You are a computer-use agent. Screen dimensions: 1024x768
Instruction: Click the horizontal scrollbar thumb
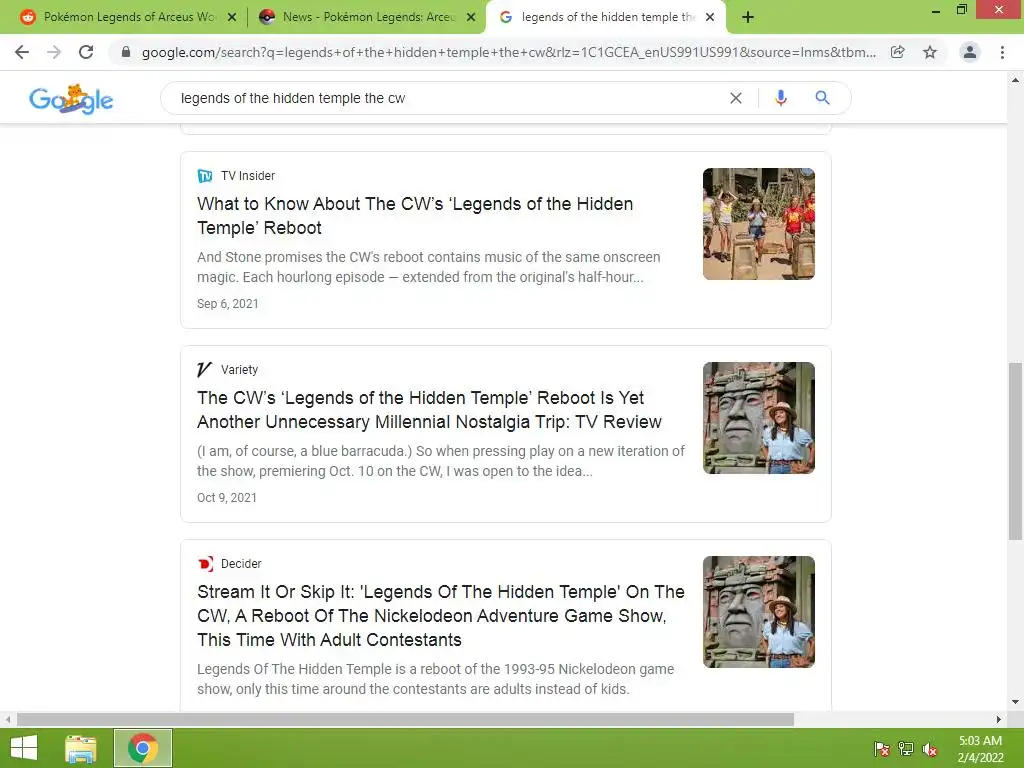point(405,720)
